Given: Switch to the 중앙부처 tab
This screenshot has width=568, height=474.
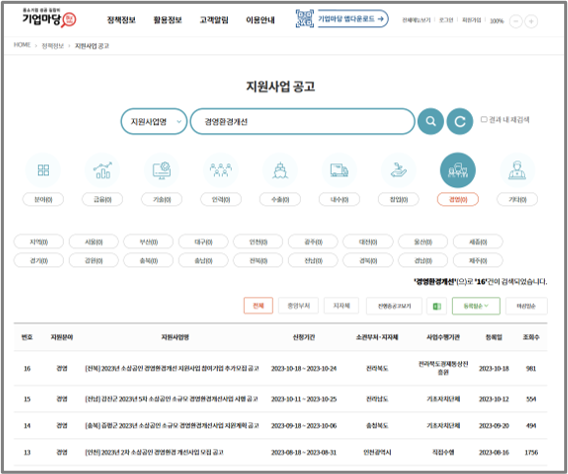Looking at the screenshot, I should coord(298,306).
